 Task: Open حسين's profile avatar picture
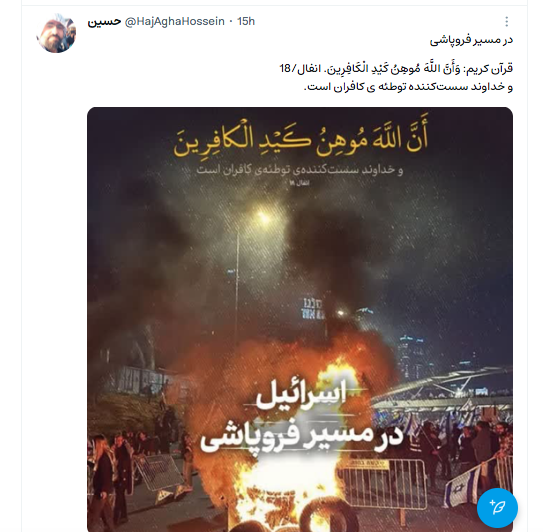coord(56,34)
